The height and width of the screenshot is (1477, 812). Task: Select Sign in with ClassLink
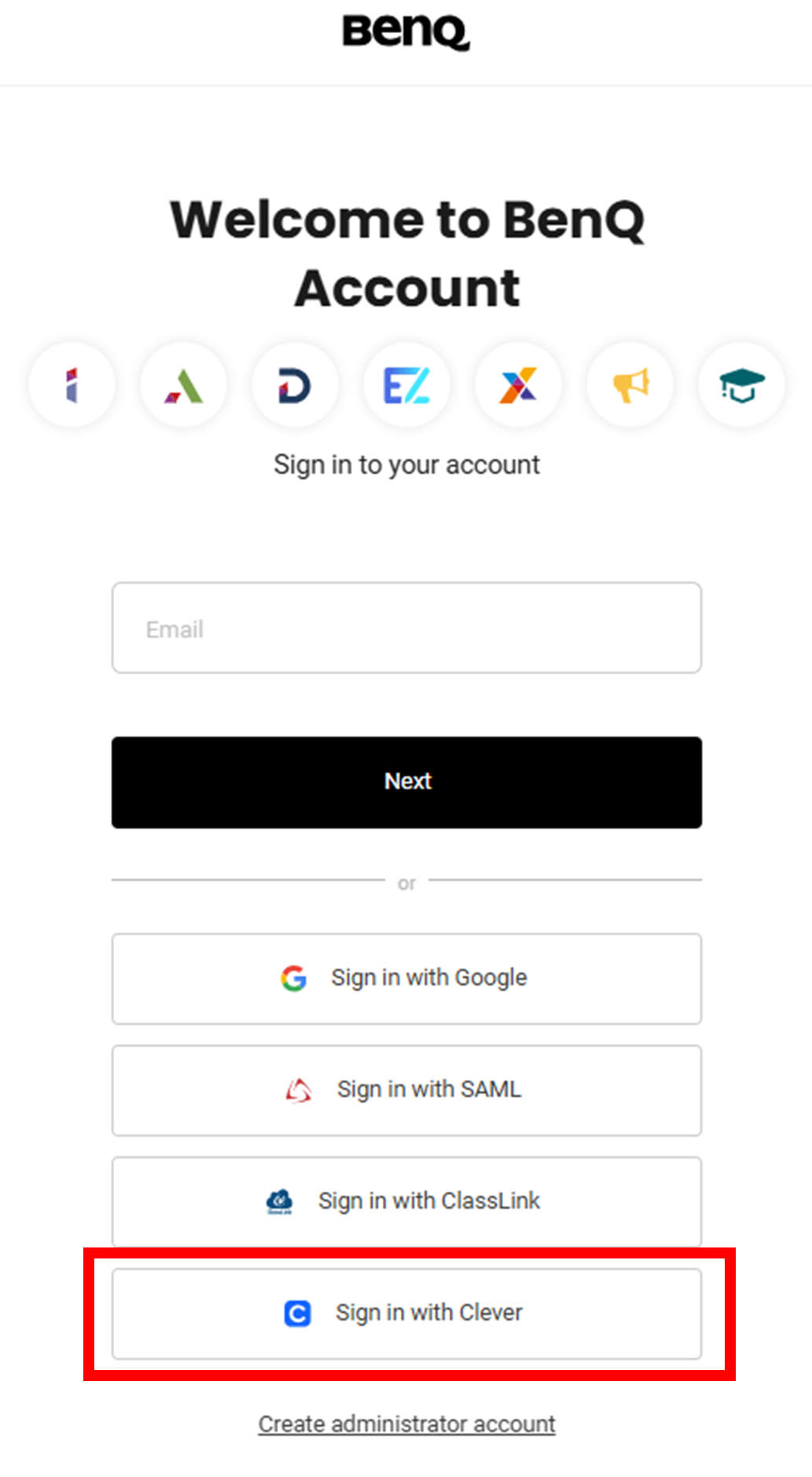(406, 1202)
